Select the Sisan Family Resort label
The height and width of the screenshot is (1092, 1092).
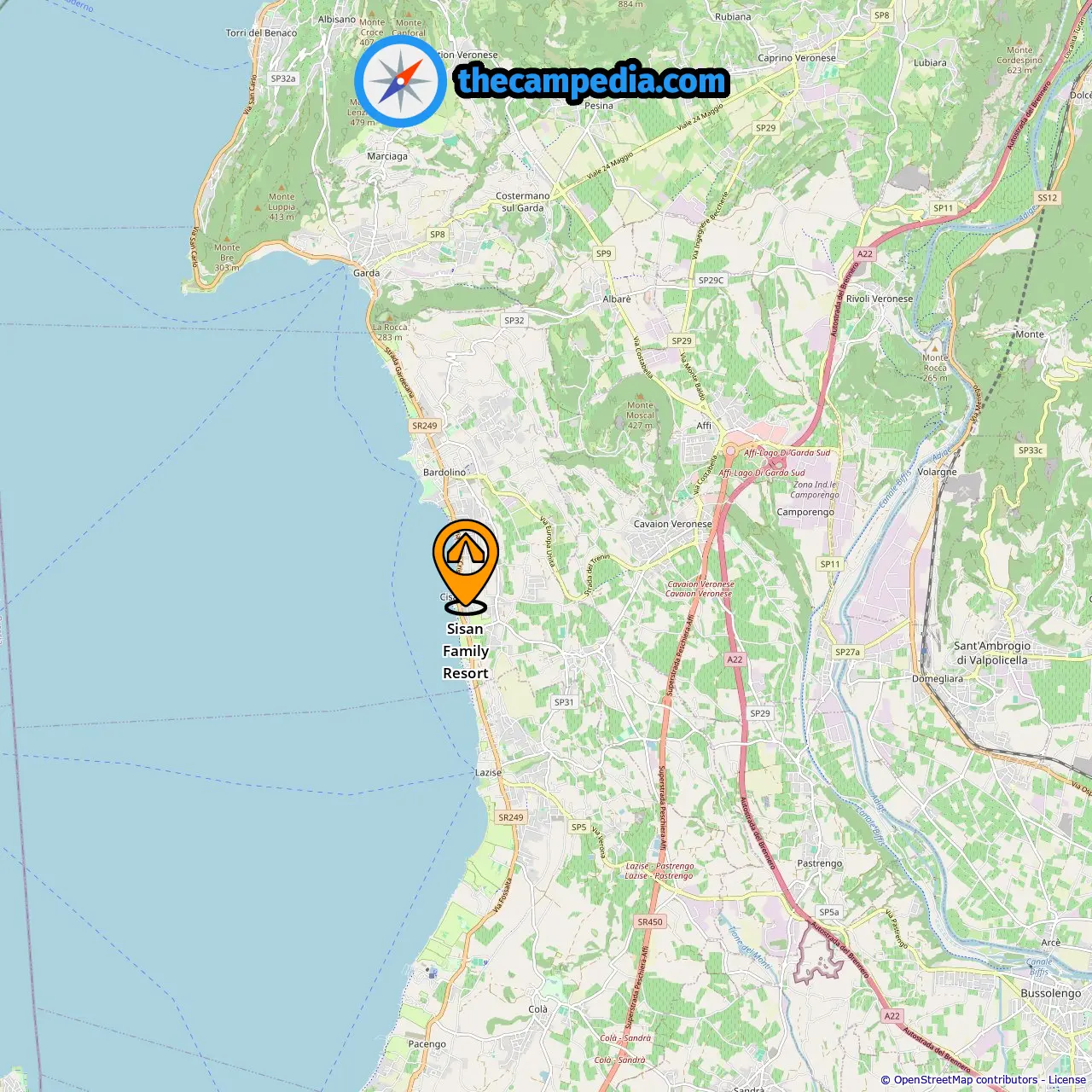[x=466, y=651]
